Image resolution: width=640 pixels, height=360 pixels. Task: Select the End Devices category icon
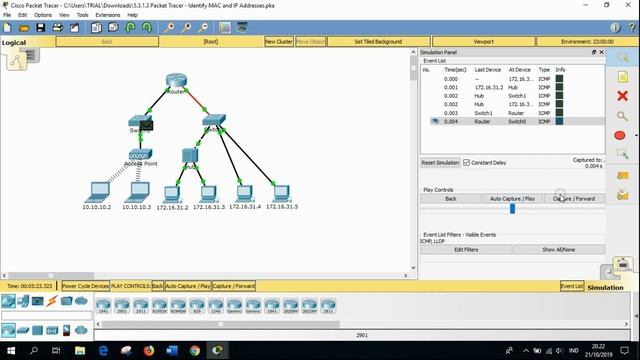[x=23, y=301]
